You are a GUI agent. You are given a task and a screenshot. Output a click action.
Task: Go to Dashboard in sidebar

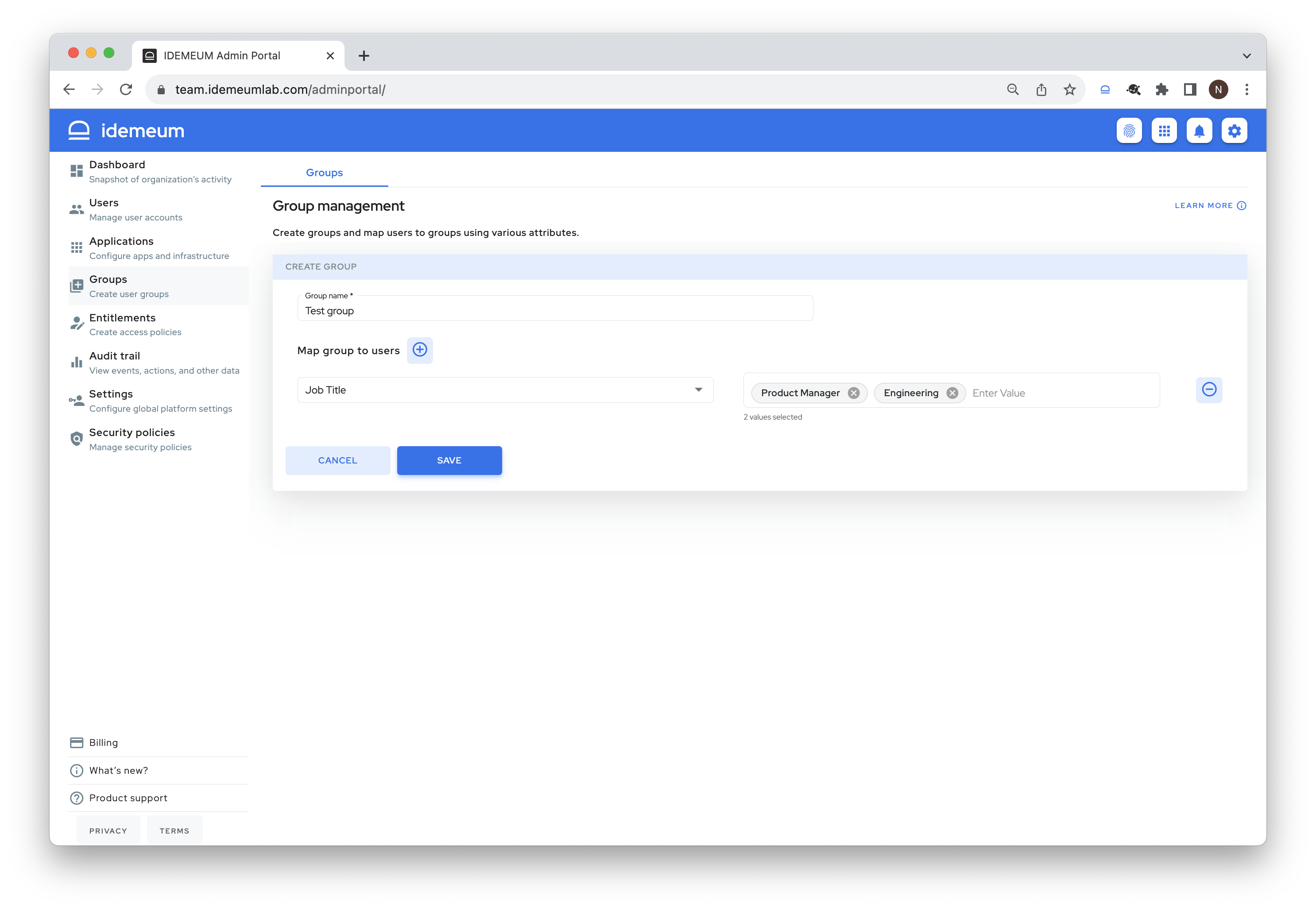(x=158, y=171)
